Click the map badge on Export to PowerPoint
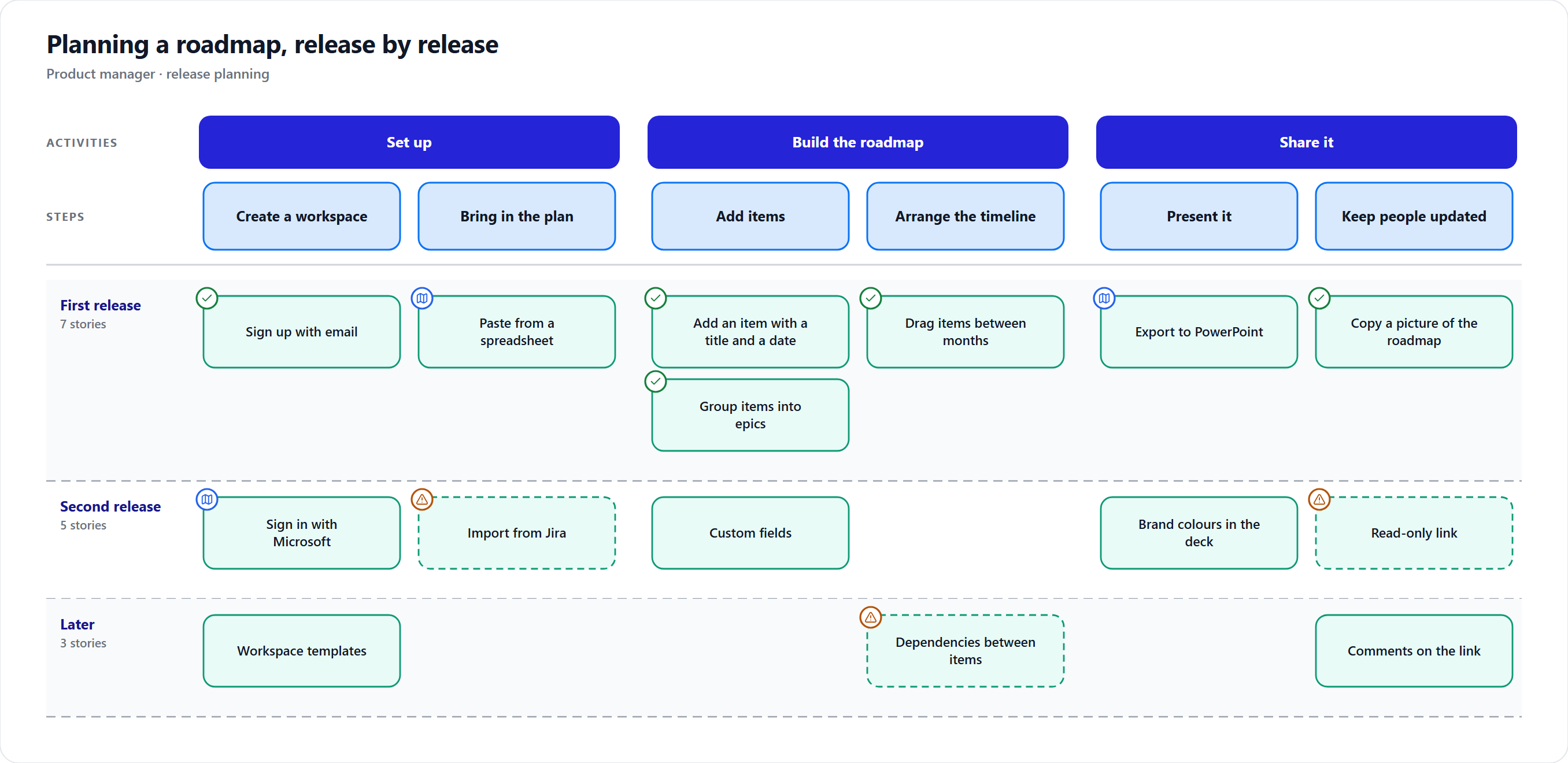Viewport: 1568px width, 763px height. [x=1104, y=298]
